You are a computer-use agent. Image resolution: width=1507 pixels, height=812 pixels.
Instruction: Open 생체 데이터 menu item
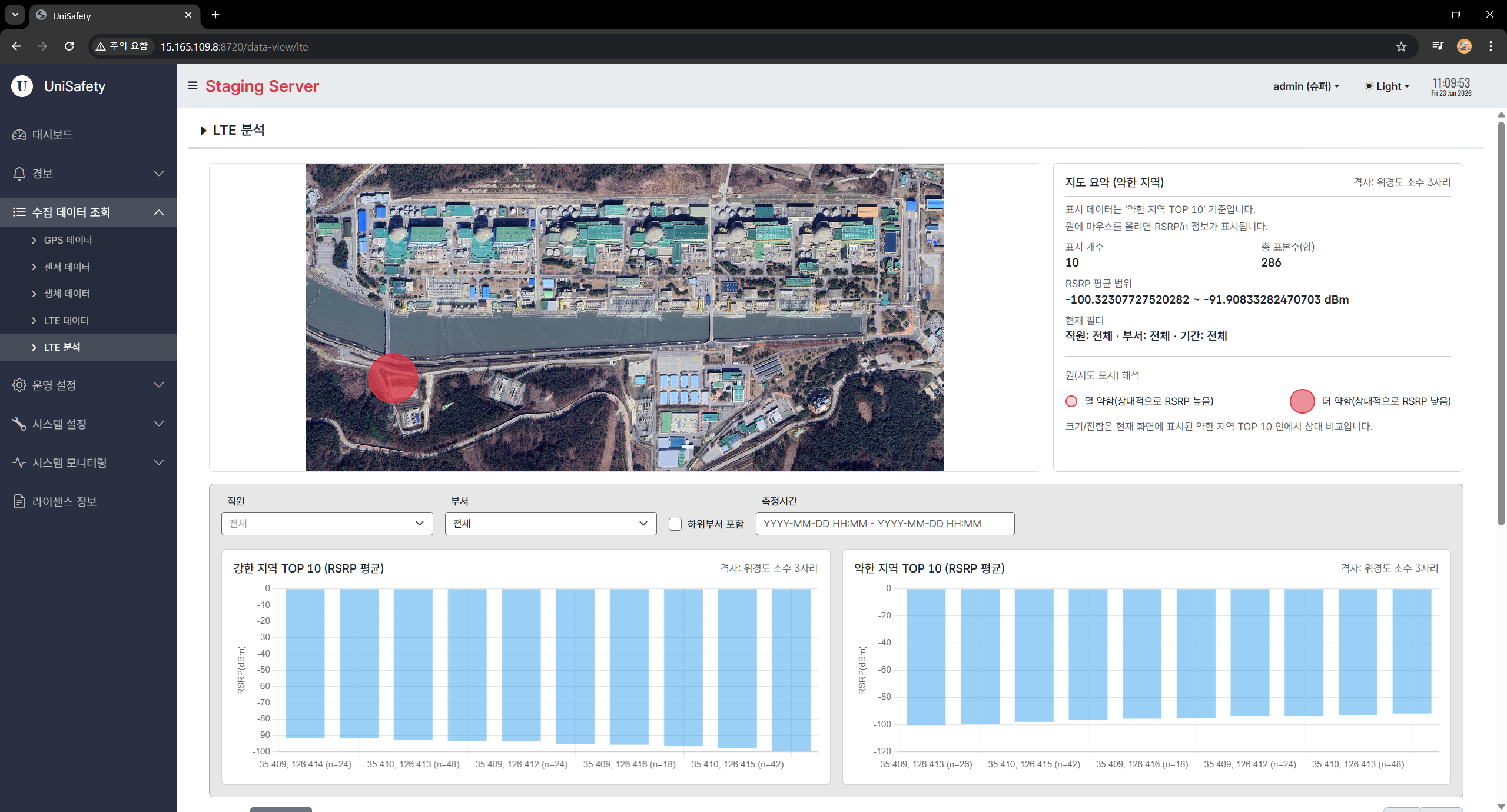click(x=67, y=294)
